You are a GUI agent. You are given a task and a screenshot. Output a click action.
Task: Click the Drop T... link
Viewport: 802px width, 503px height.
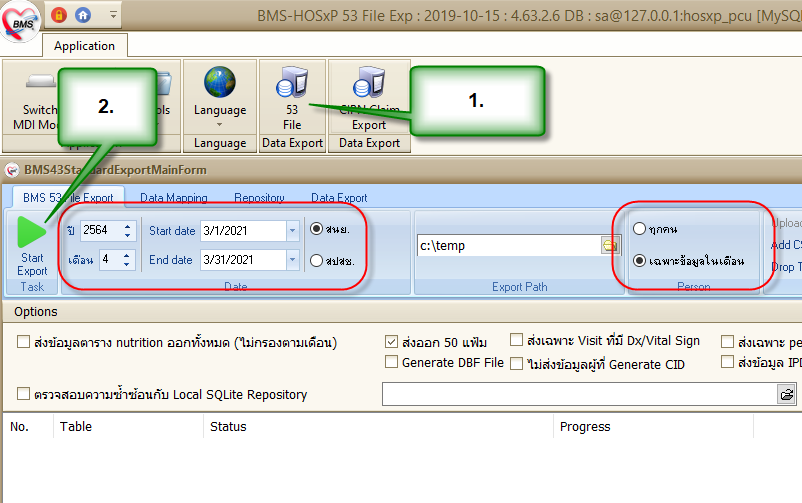point(786,267)
